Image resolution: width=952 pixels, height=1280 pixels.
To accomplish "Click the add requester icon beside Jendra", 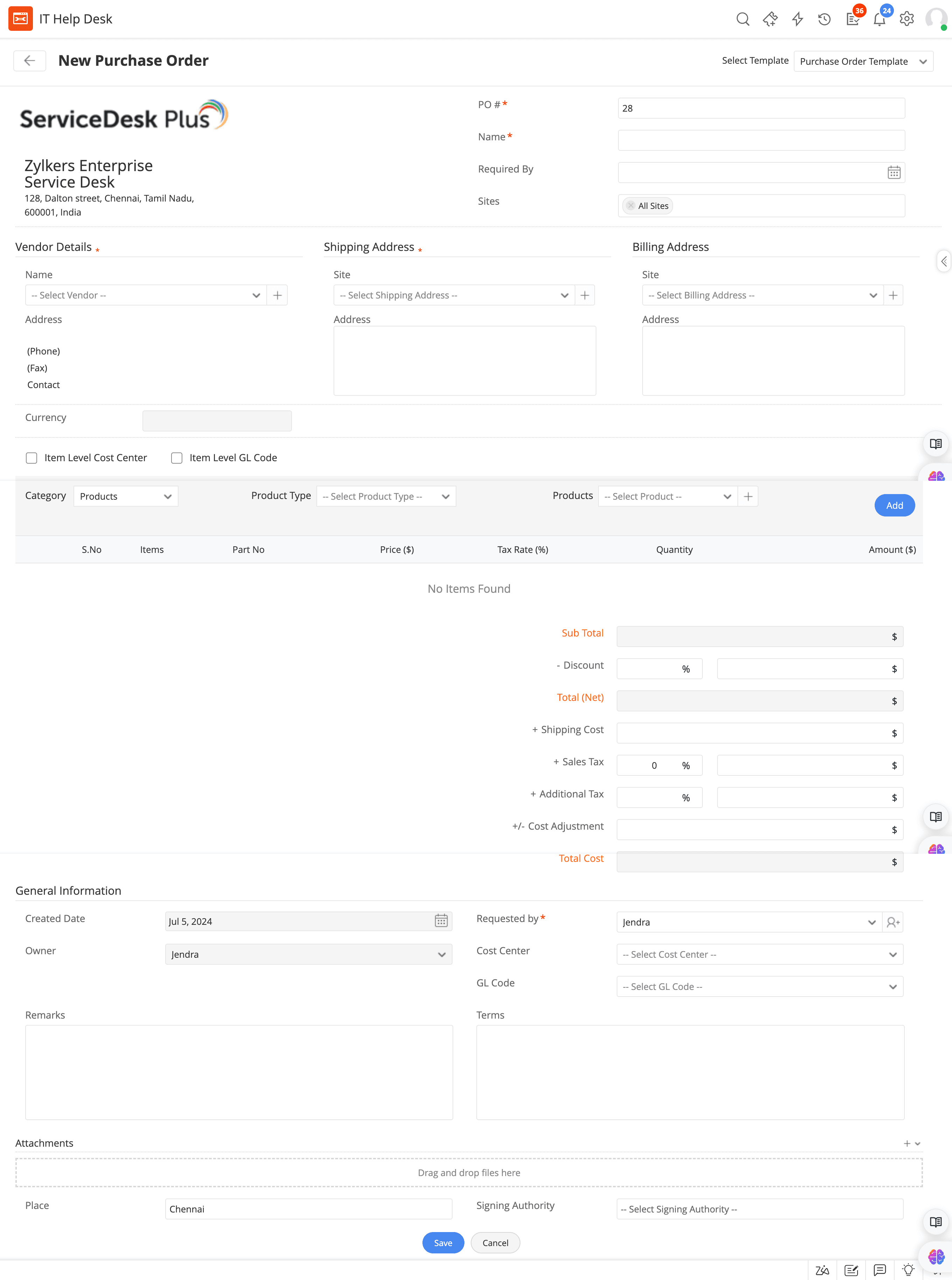I will tap(893, 922).
